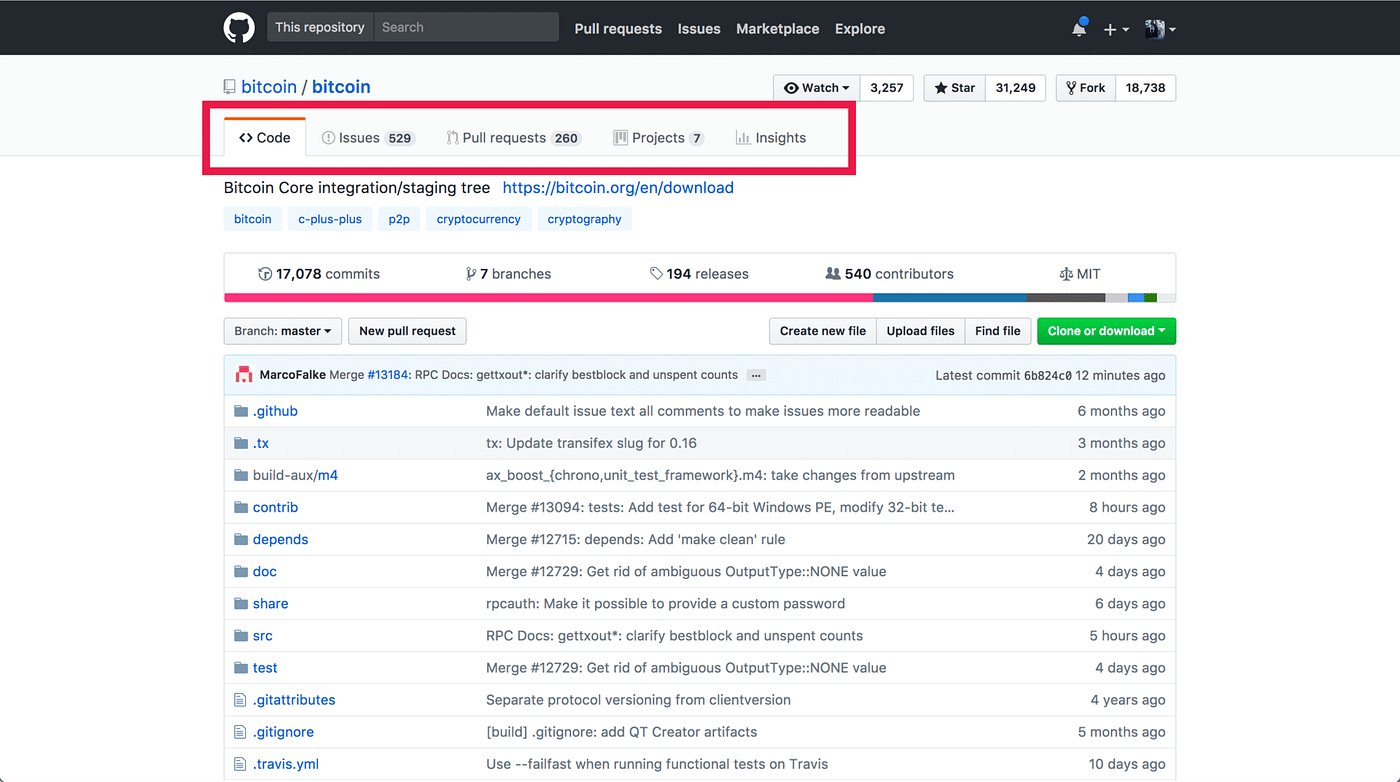This screenshot has width=1400, height=782.
Task: Click the GitHub logo in the top bar
Action: [238, 27]
